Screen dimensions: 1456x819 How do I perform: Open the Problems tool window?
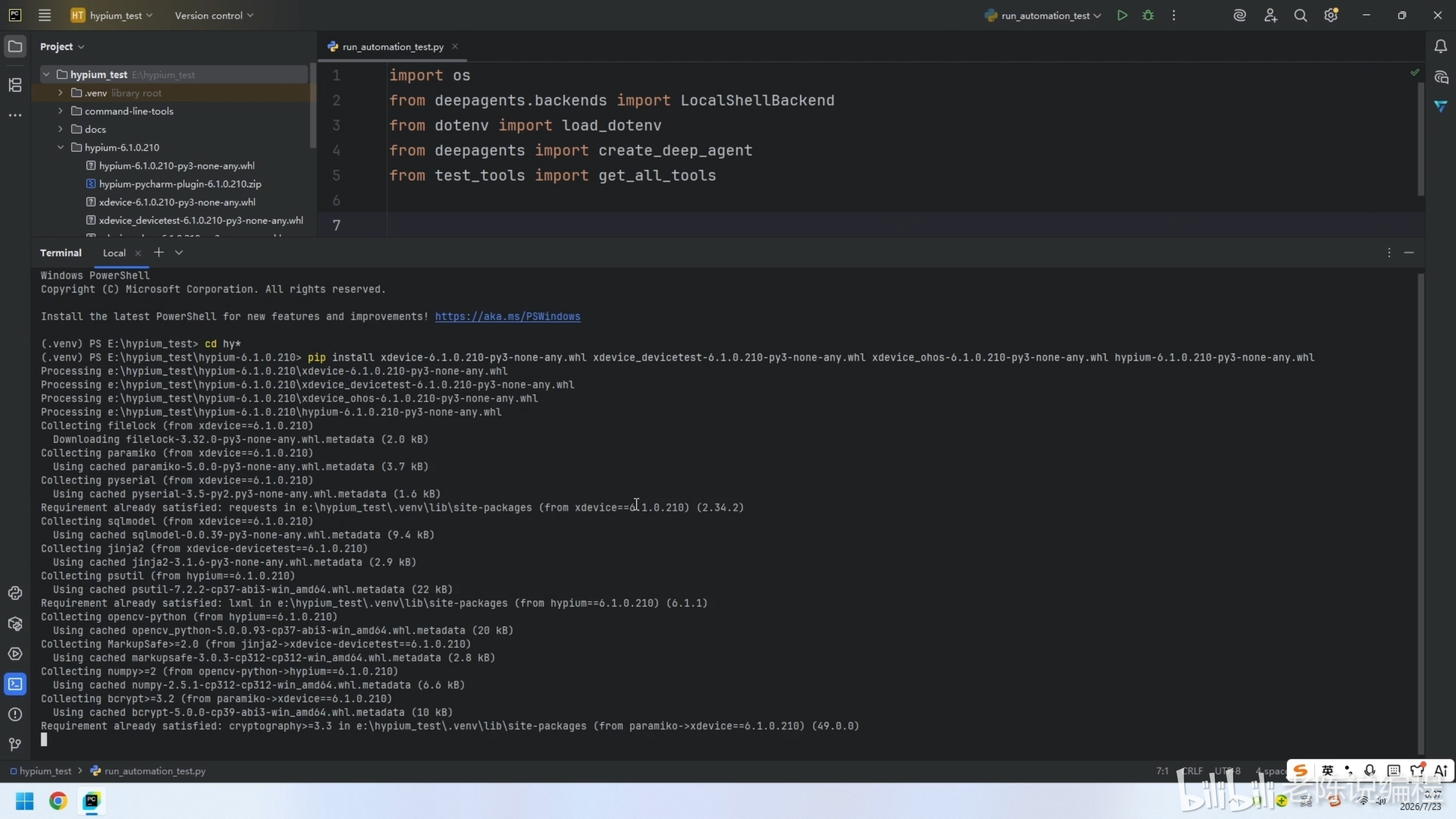coord(15,714)
